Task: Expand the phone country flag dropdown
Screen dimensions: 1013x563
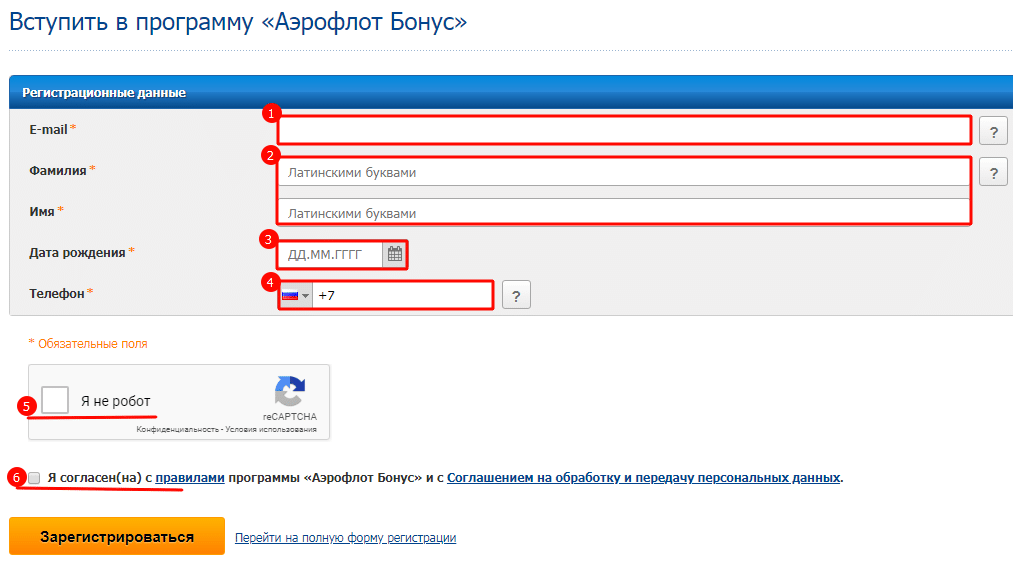Action: (x=295, y=296)
